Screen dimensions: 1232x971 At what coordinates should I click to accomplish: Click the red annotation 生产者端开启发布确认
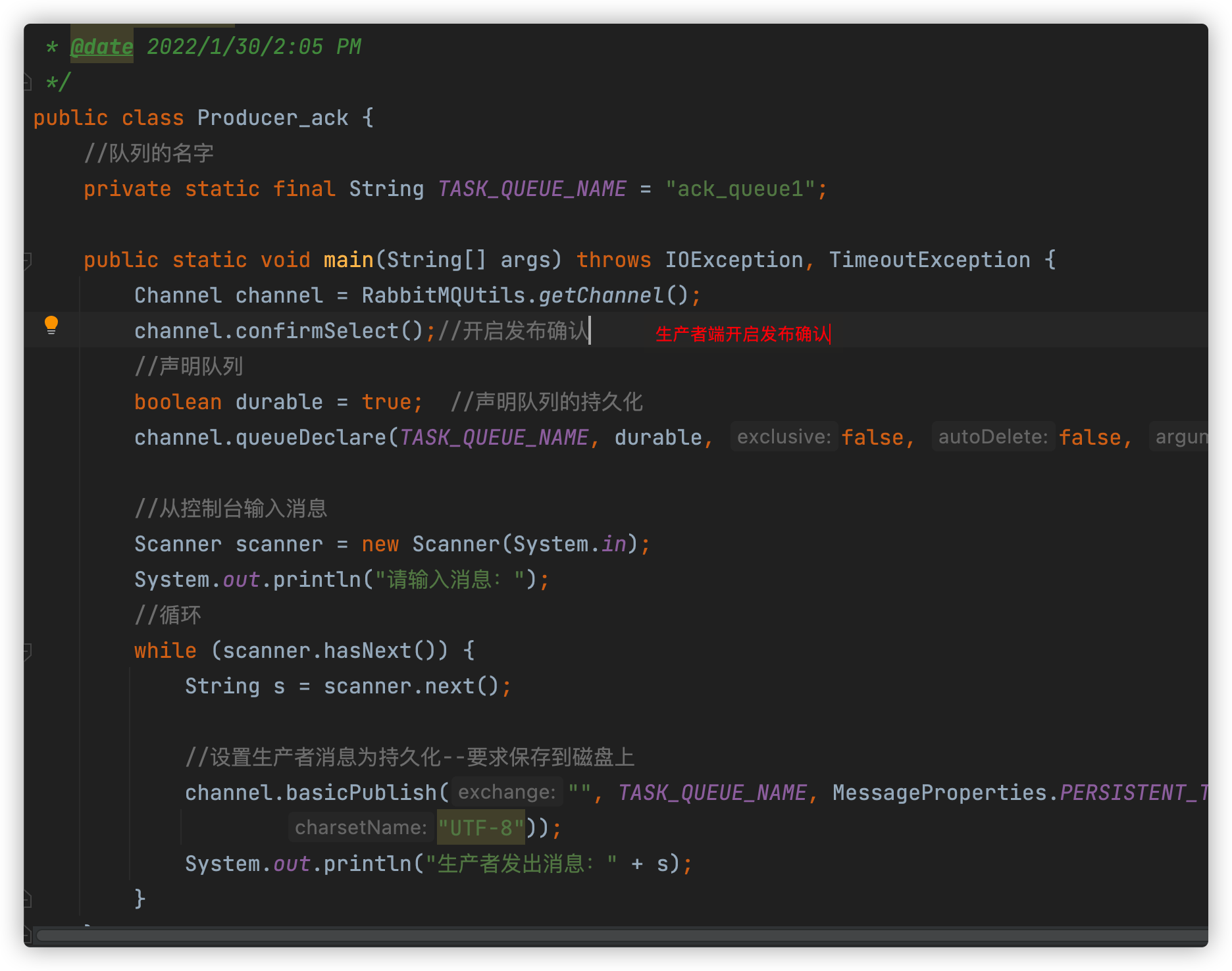click(x=743, y=334)
